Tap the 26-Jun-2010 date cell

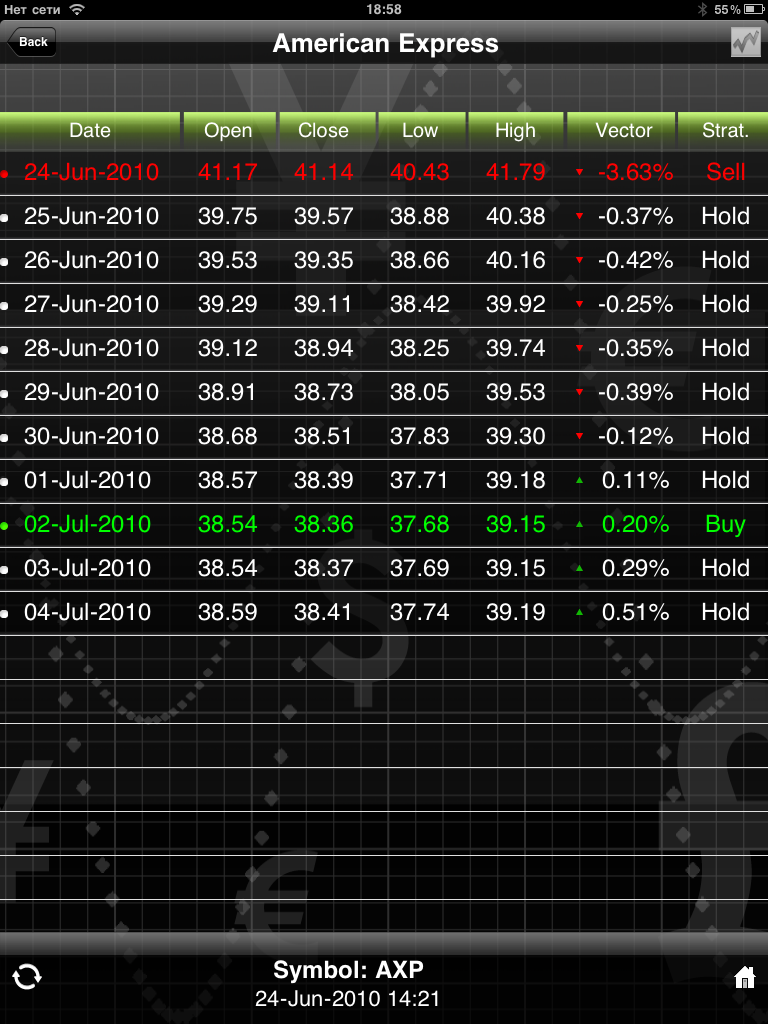[91, 260]
